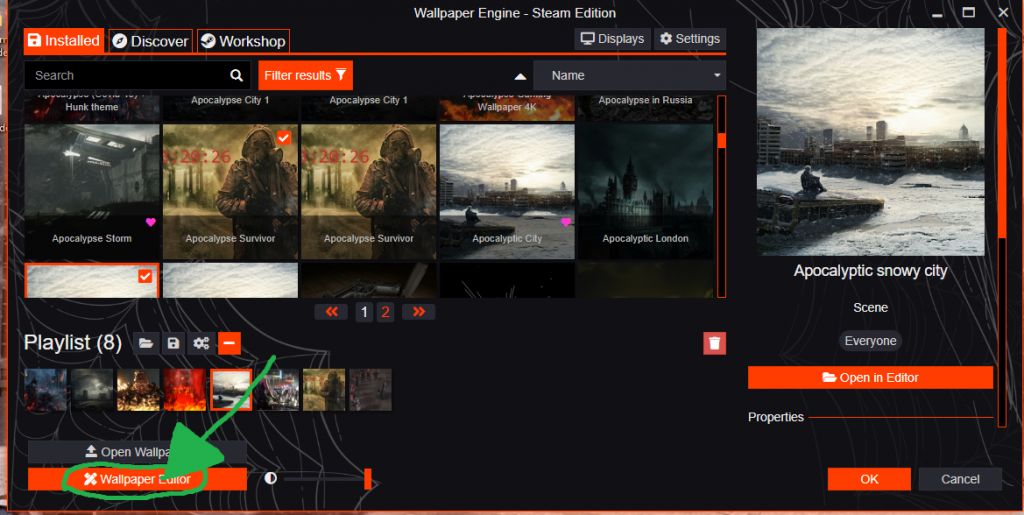Click the 'Scene' type label
This screenshot has height=515, width=1024.
pos(871,307)
